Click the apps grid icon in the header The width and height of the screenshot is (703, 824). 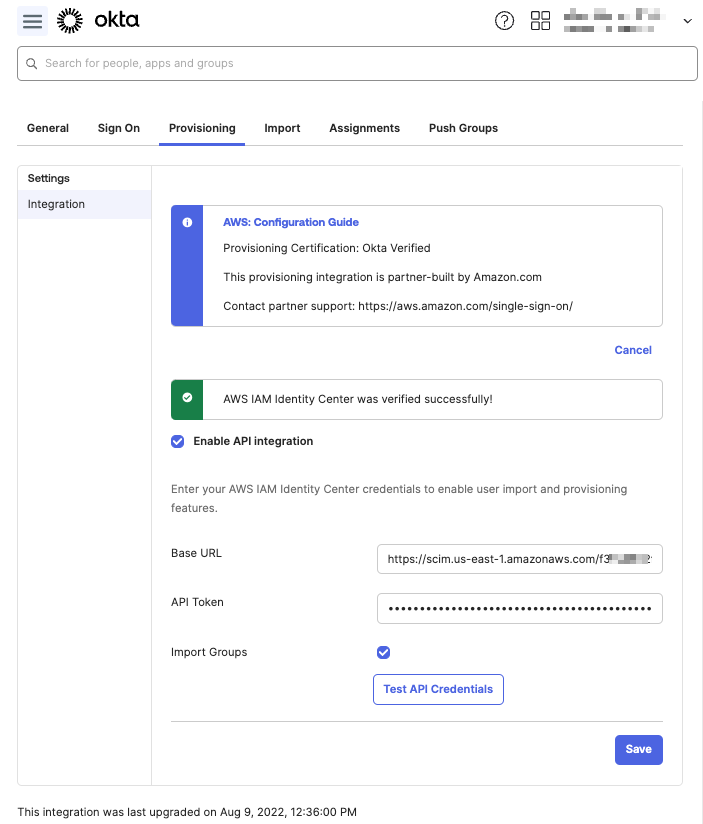pyautogui.click(x=540, y=20)
